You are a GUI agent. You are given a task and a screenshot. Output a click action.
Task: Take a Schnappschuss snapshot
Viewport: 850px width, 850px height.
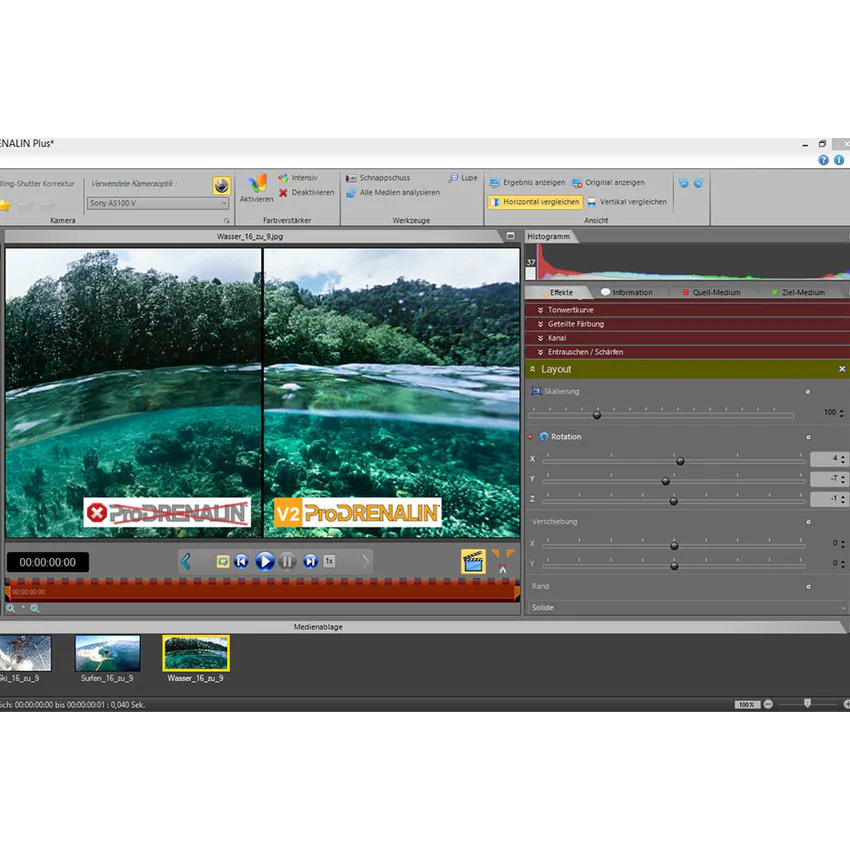[x=378, y=178]
